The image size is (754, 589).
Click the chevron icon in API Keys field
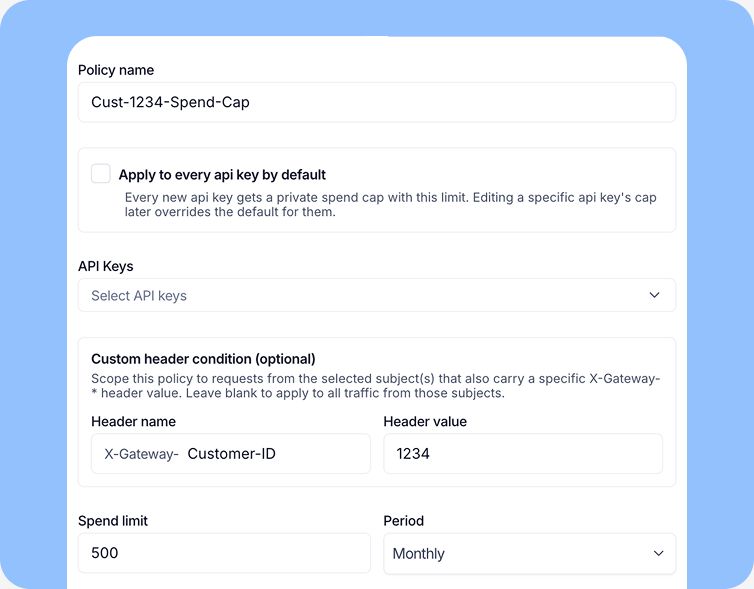coord(654,295)
